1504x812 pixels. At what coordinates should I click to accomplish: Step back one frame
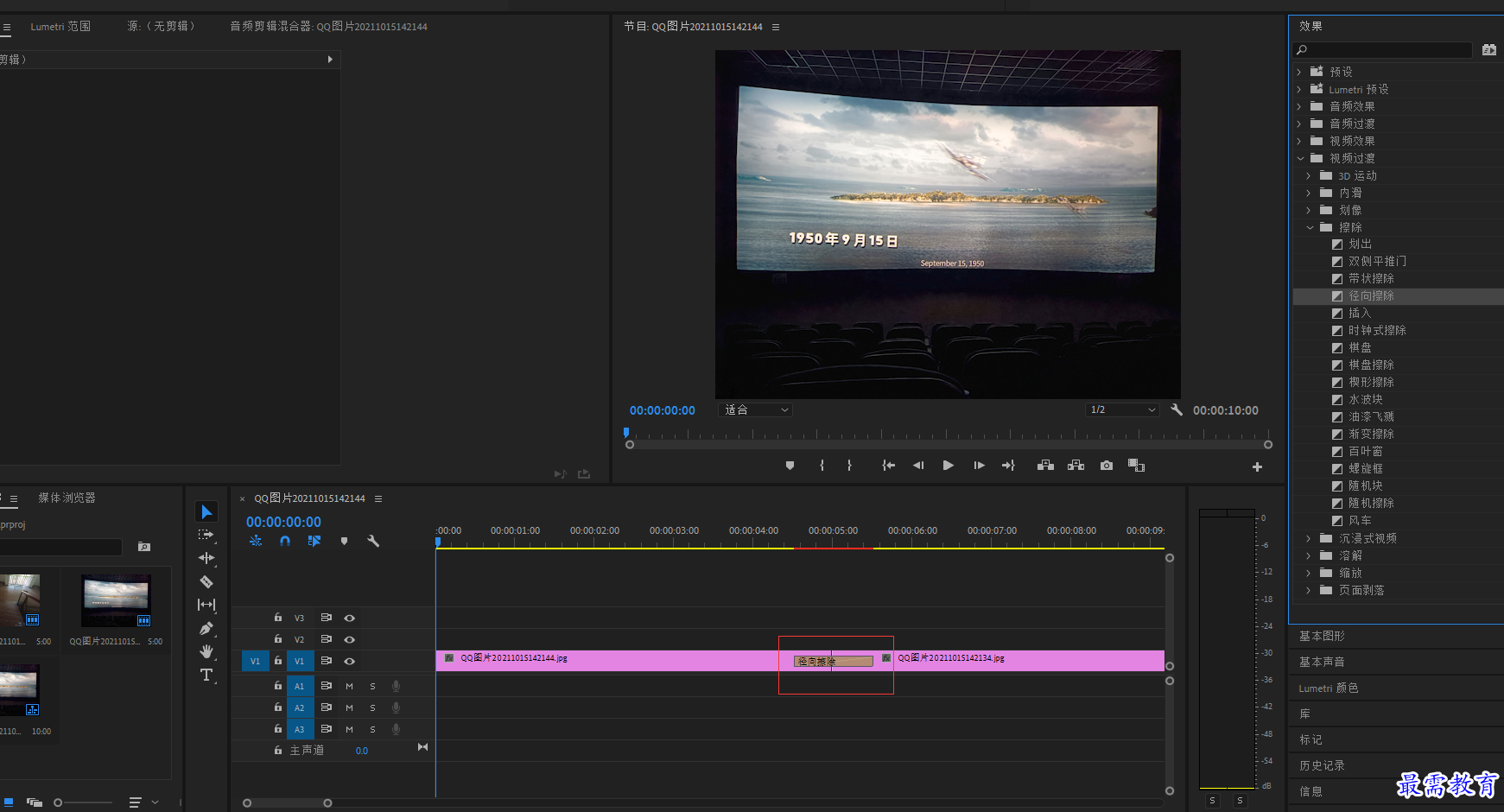click(918, 466)
